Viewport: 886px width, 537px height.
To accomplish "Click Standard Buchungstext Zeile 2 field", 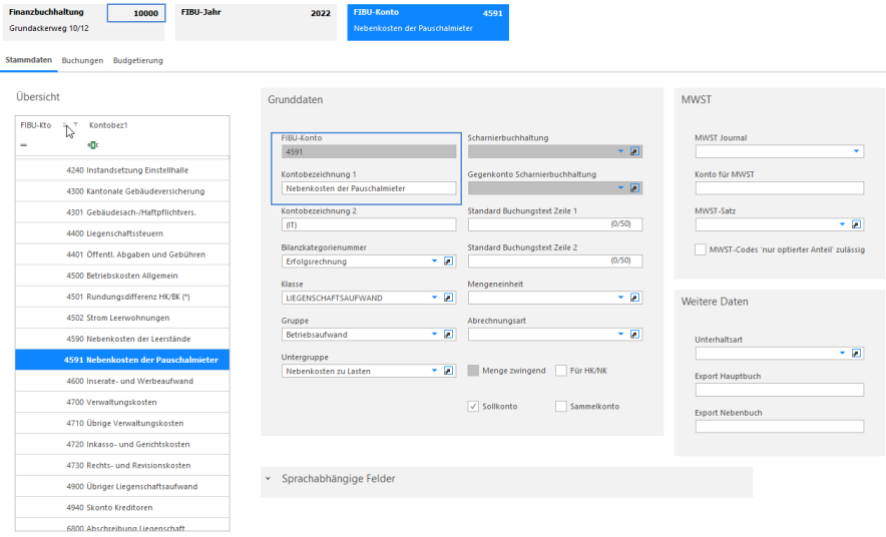I will [555, 261].
